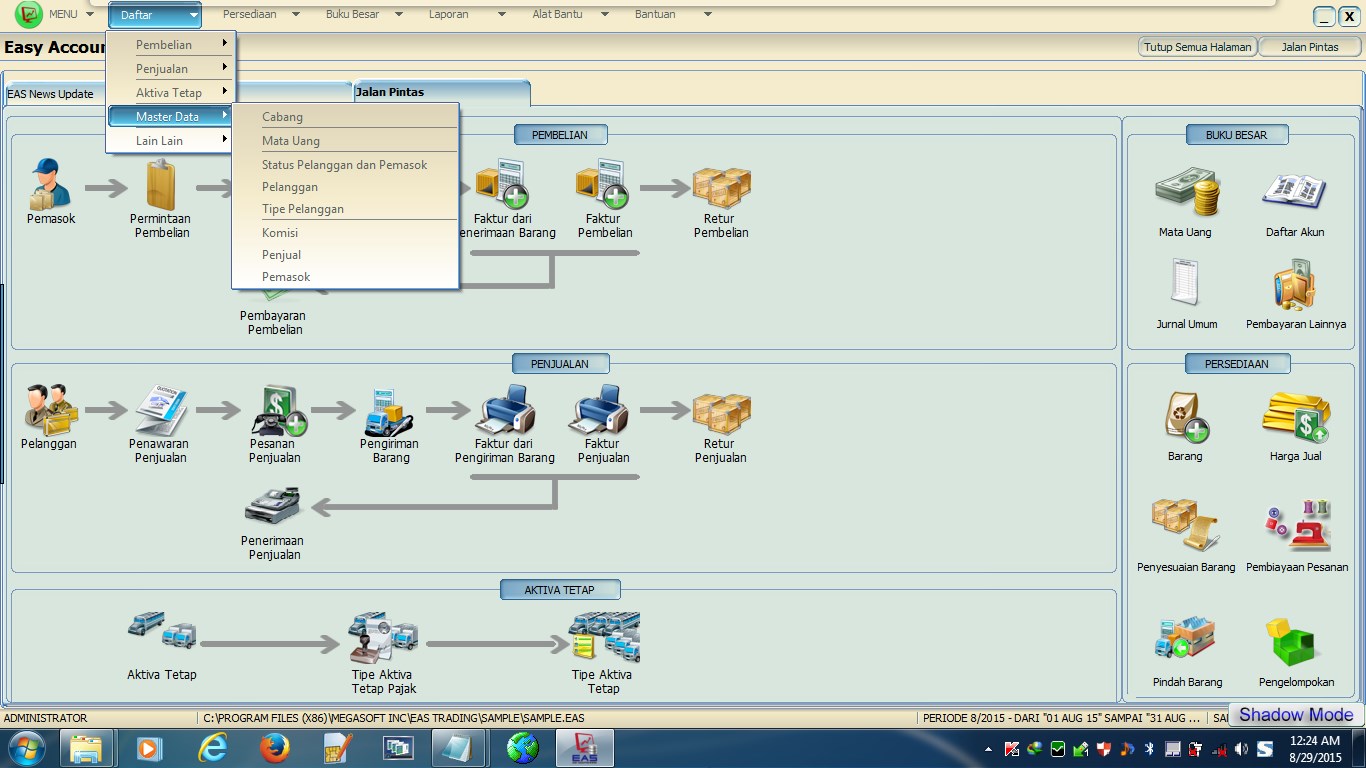Screen dimensions: 1366x768
Task: Open Barang sack icon in Persediaan
Action: coord(1187,416)
